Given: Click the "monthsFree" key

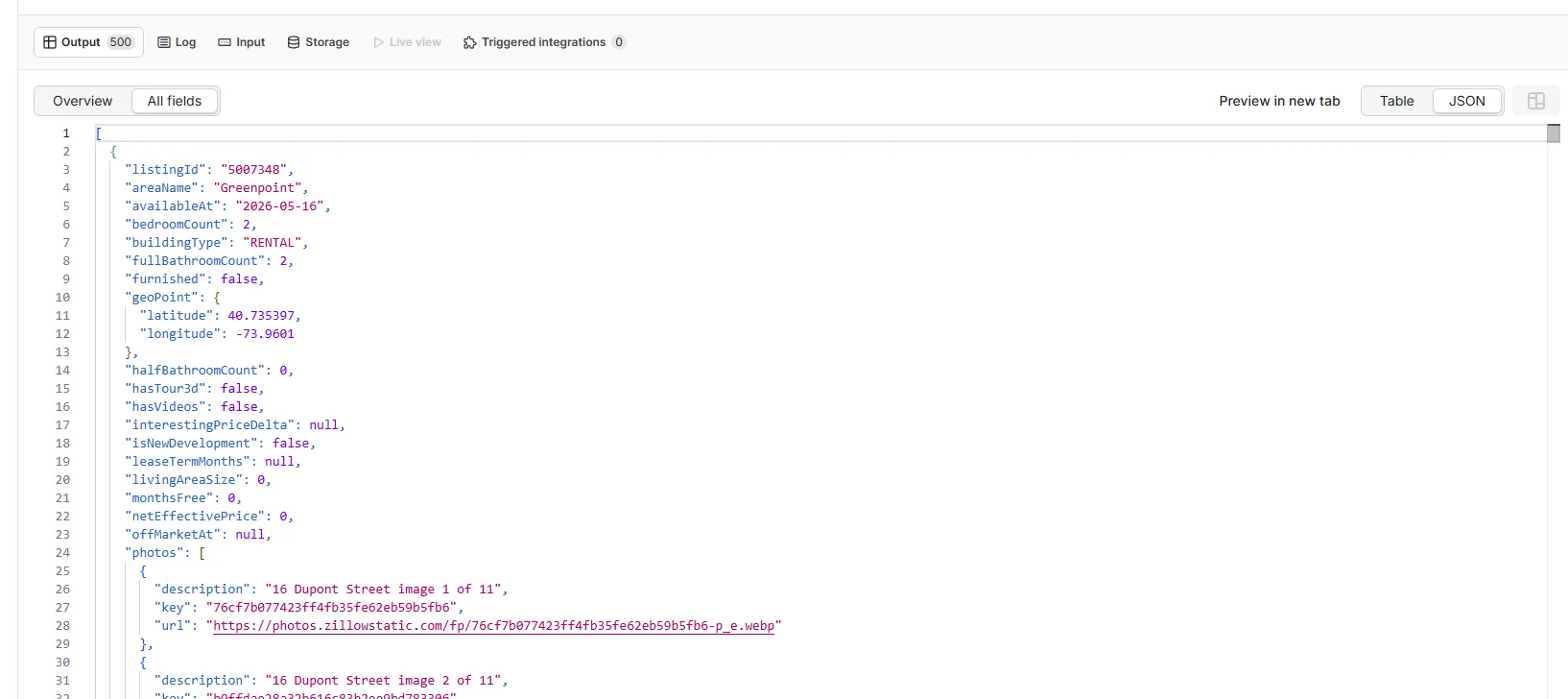Looking at the screenshot, I should [169, 498].
